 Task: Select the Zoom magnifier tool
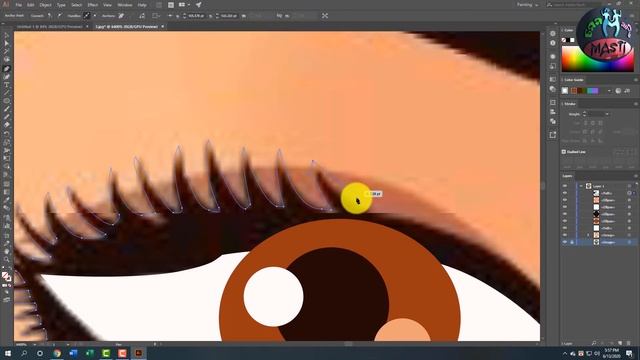(x=7, y=260)
